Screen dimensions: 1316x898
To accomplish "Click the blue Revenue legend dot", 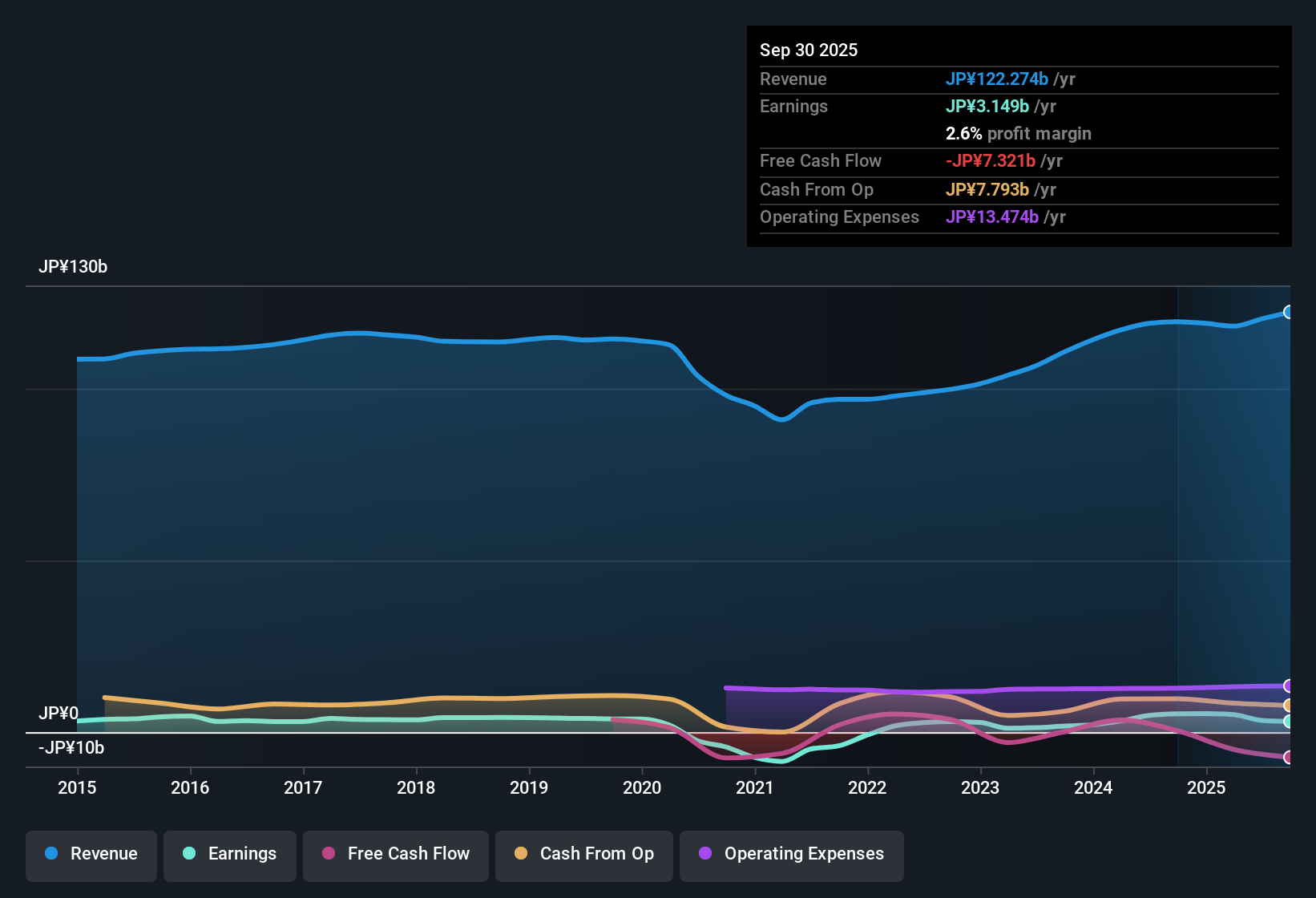I will click(x=51, y=854).
